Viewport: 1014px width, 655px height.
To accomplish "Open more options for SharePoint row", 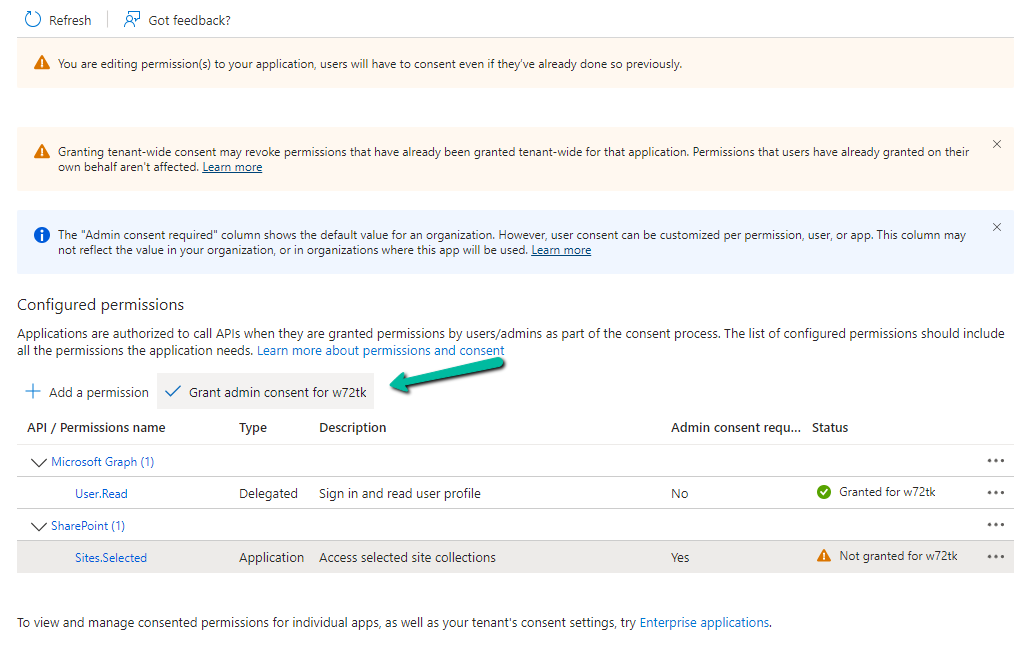I will tap(995, 525).
